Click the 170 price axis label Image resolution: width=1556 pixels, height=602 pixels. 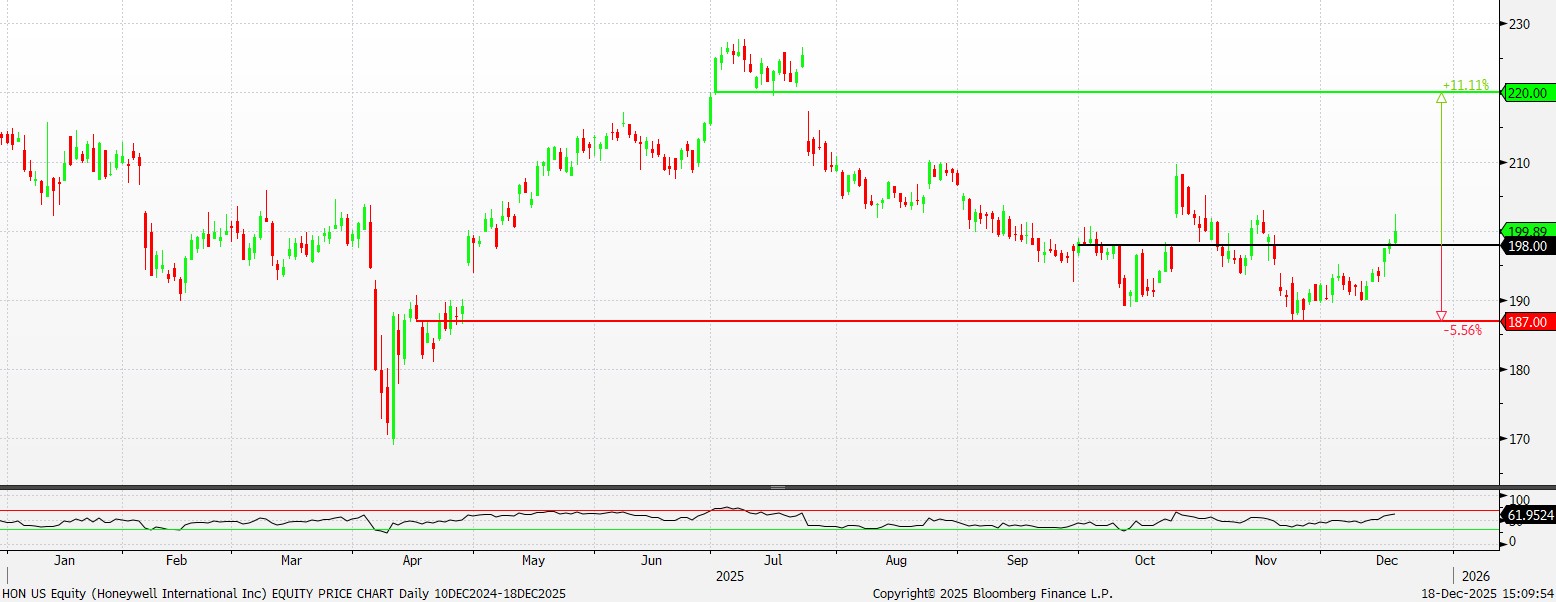tap(1520, 439)
